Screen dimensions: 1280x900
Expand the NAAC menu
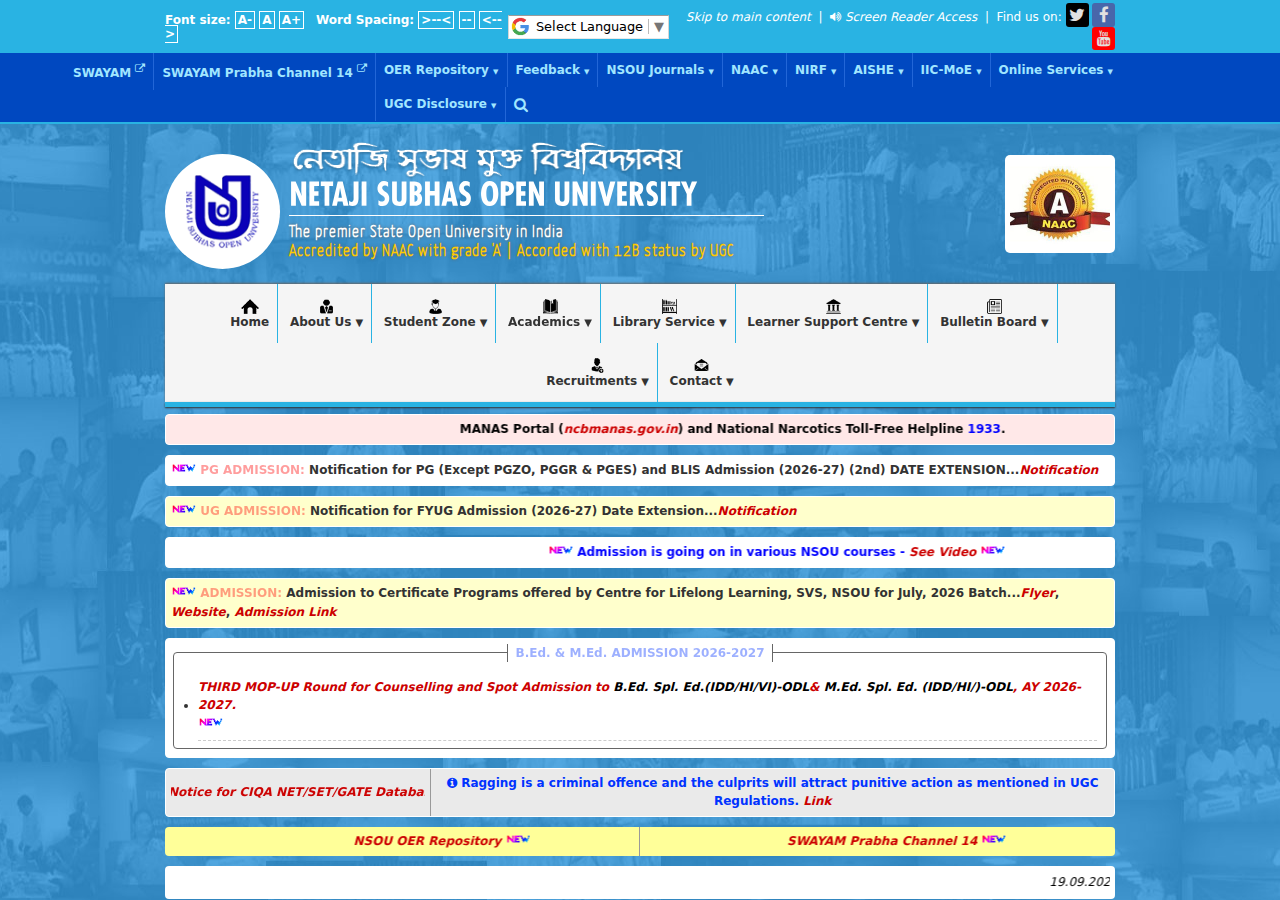click(754, 70)
